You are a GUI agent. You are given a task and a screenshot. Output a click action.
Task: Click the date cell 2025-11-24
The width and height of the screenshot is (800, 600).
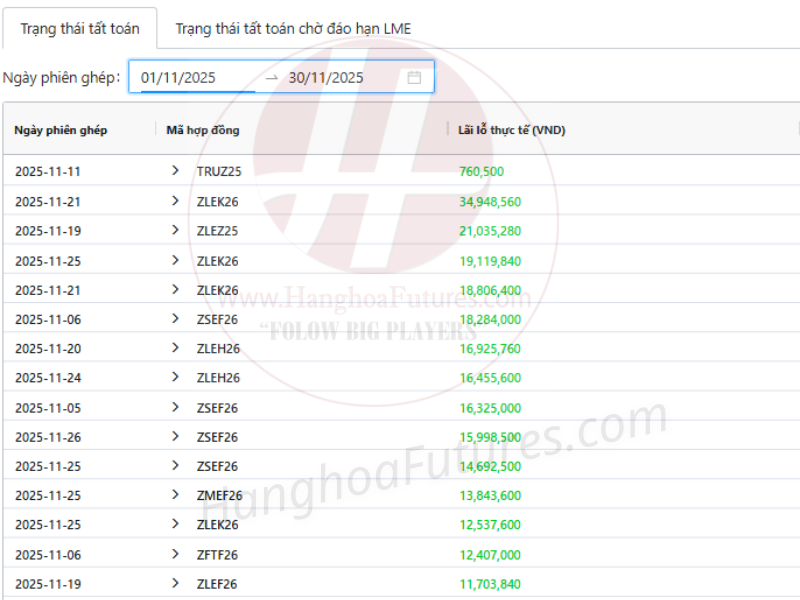[x=48, y=378]
